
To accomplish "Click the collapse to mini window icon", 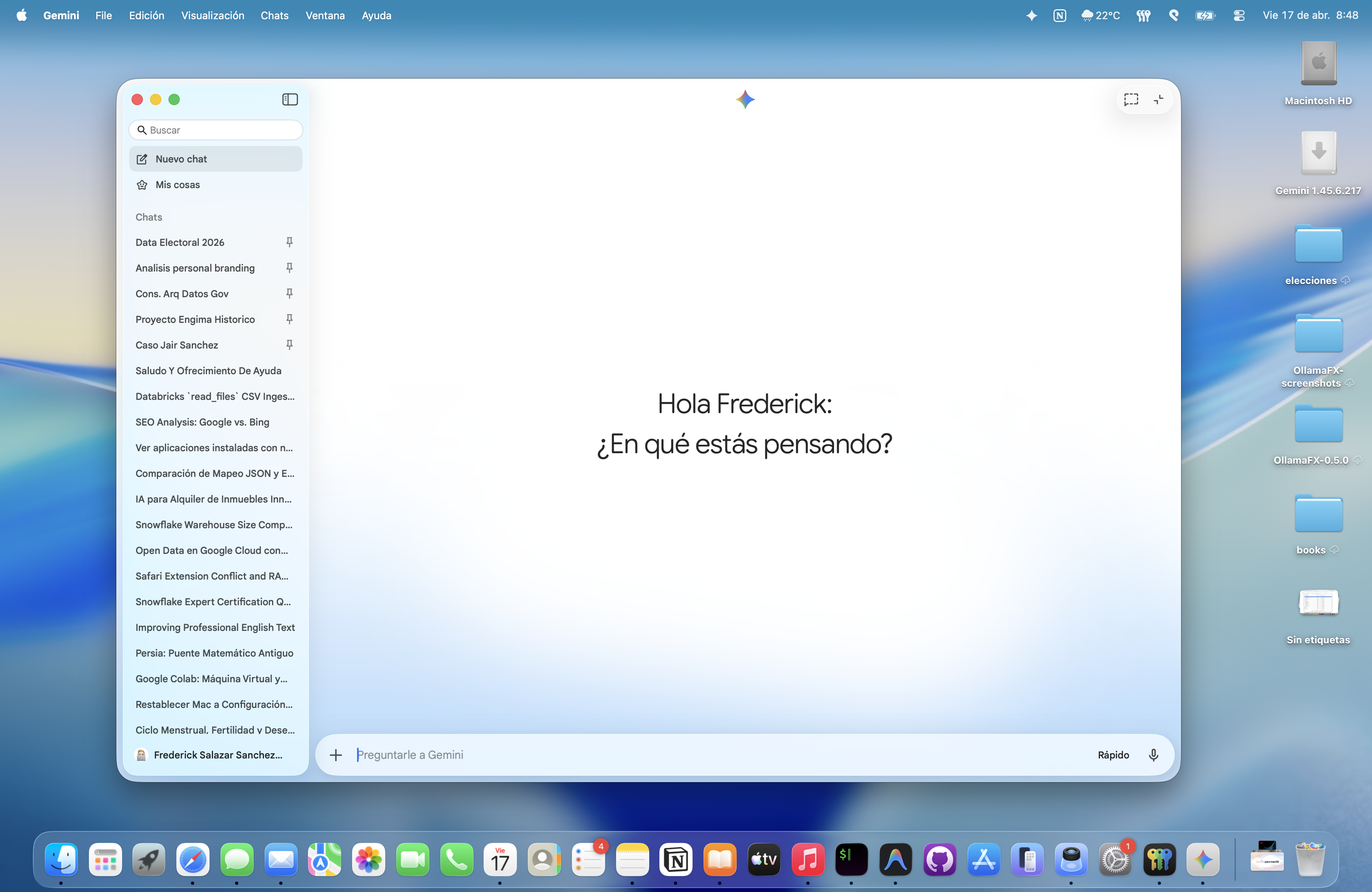I will pyautogui.click(x=1158, y=100).
